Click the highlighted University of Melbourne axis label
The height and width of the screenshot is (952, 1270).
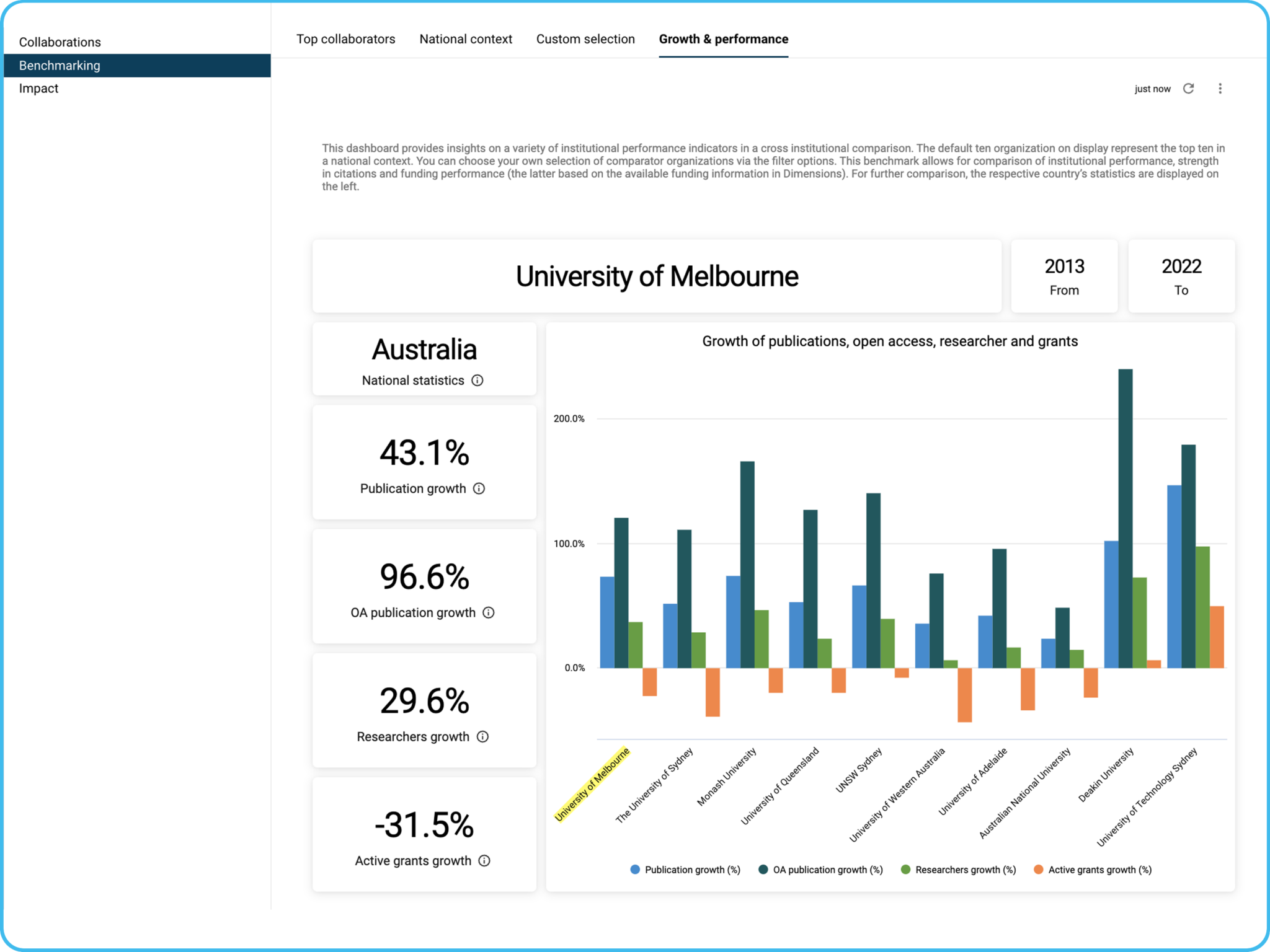click(592, 784)
